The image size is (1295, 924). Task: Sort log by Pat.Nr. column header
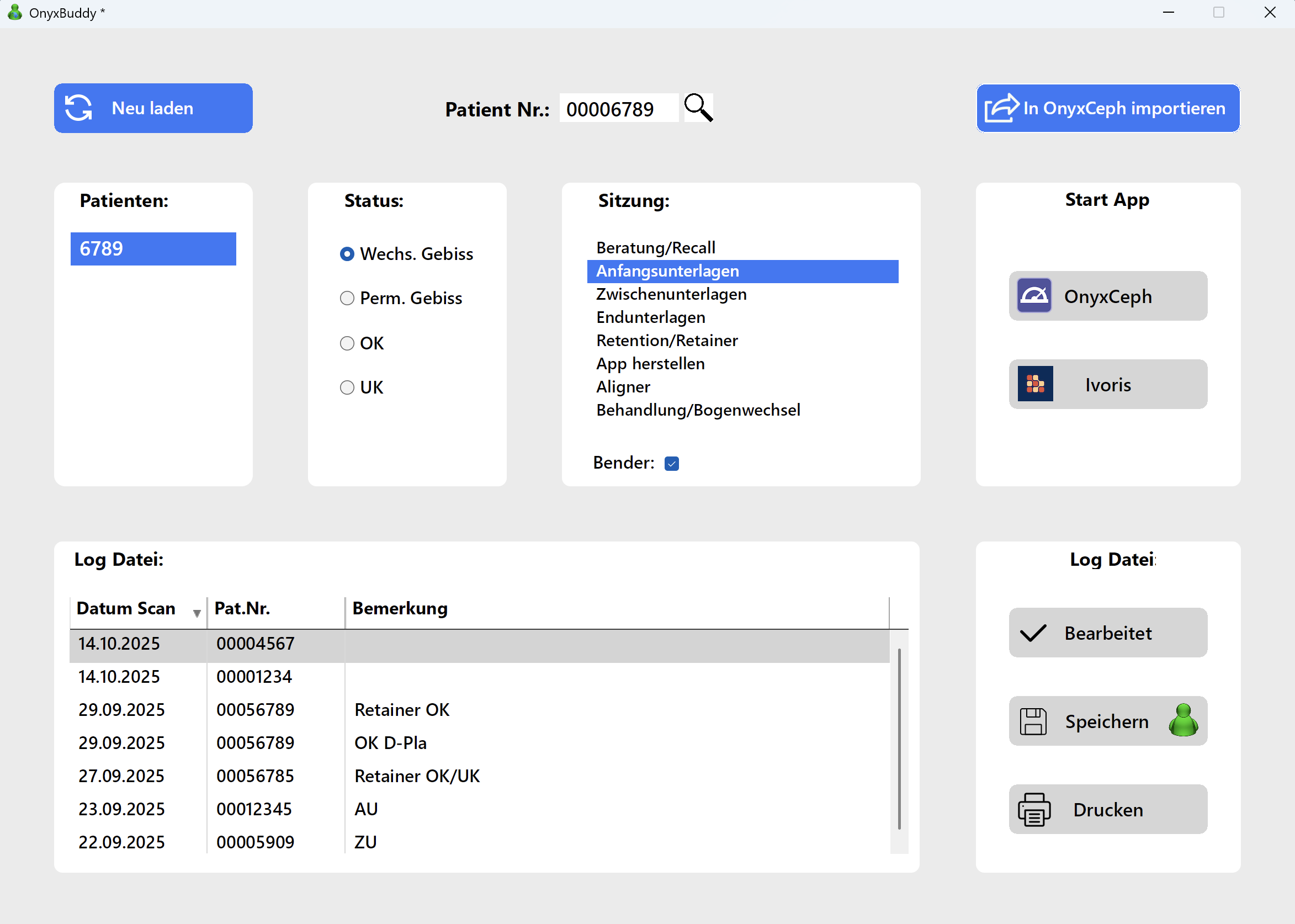pyautogui.click(x=242, y=608)
